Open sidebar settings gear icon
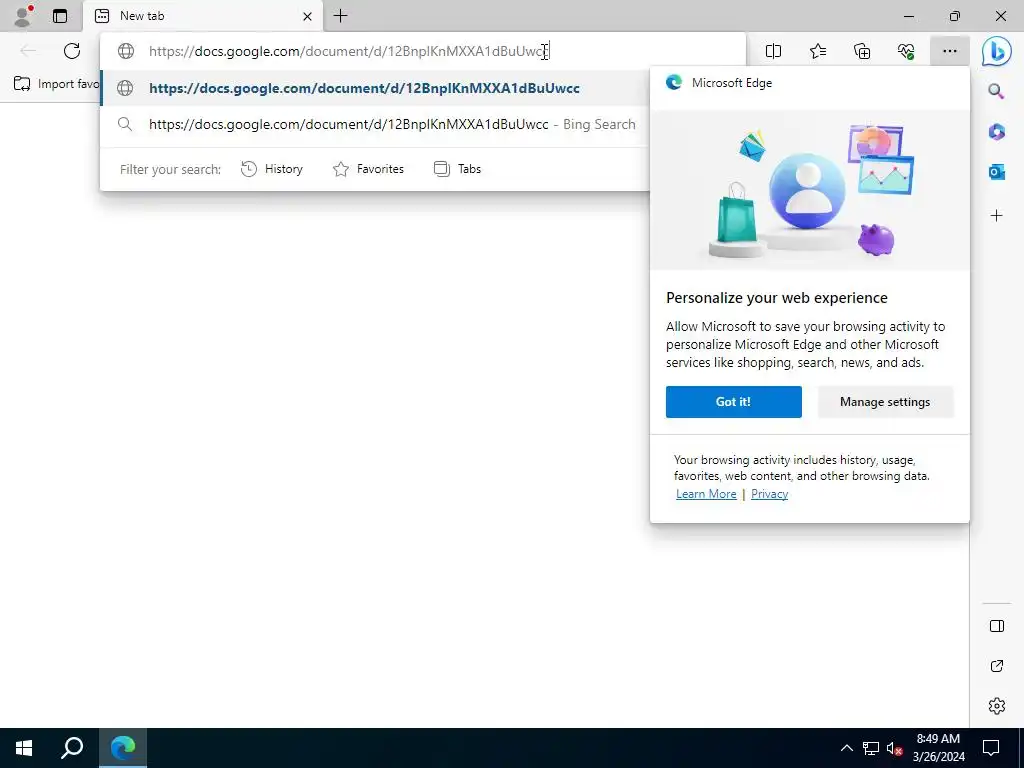Screen dimensions: 1024x768 pyautogui.click(x=997, y=706)
